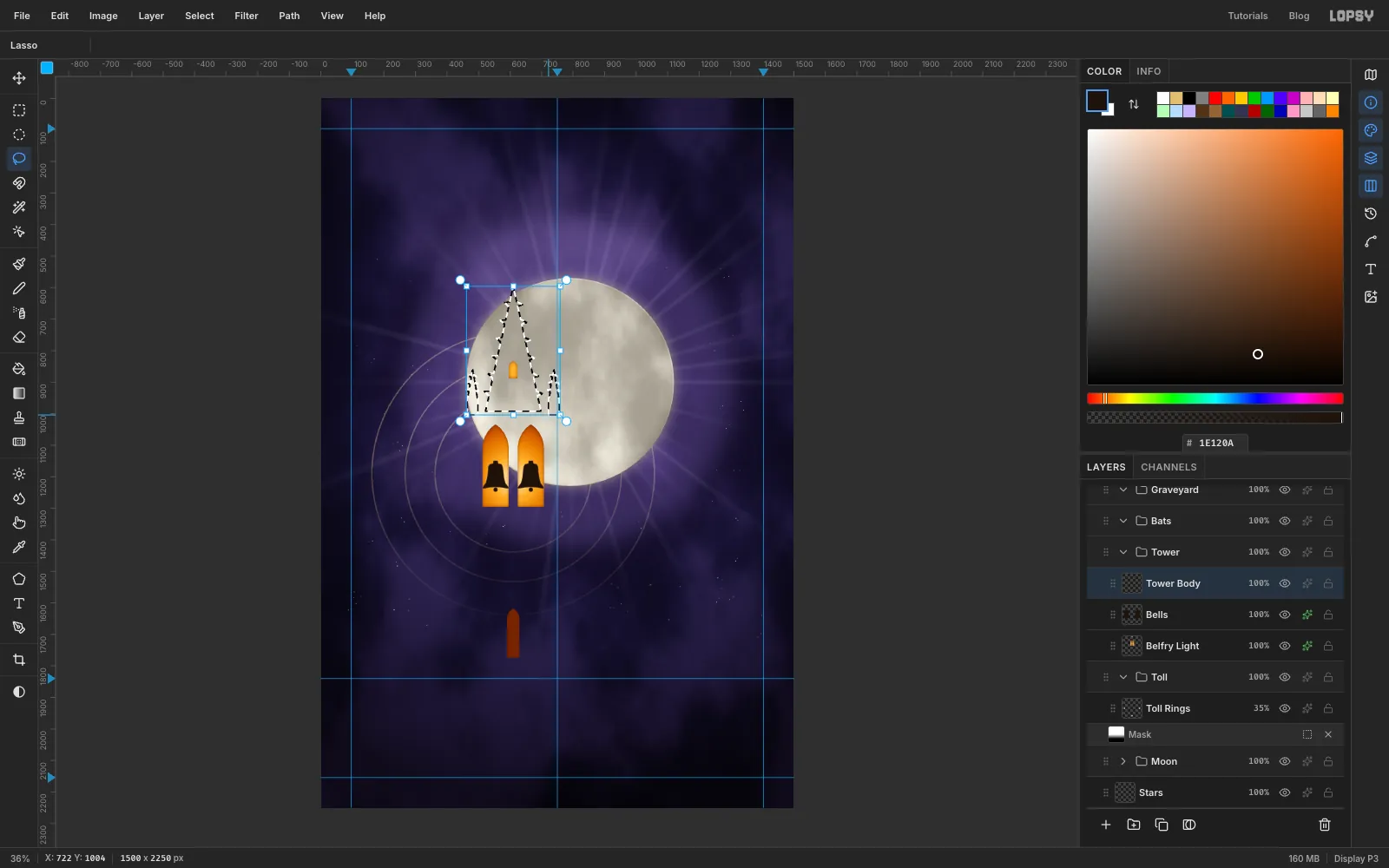The height and width of the screenshot is (868, 1389).
Task: Collapse the Bats layer group
Action: pos(1123,521)
